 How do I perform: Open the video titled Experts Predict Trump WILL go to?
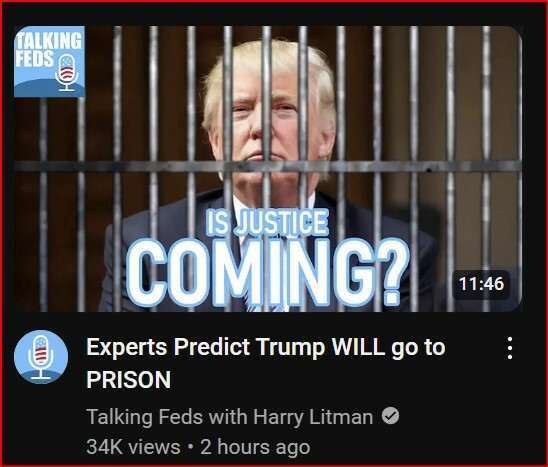266,347
